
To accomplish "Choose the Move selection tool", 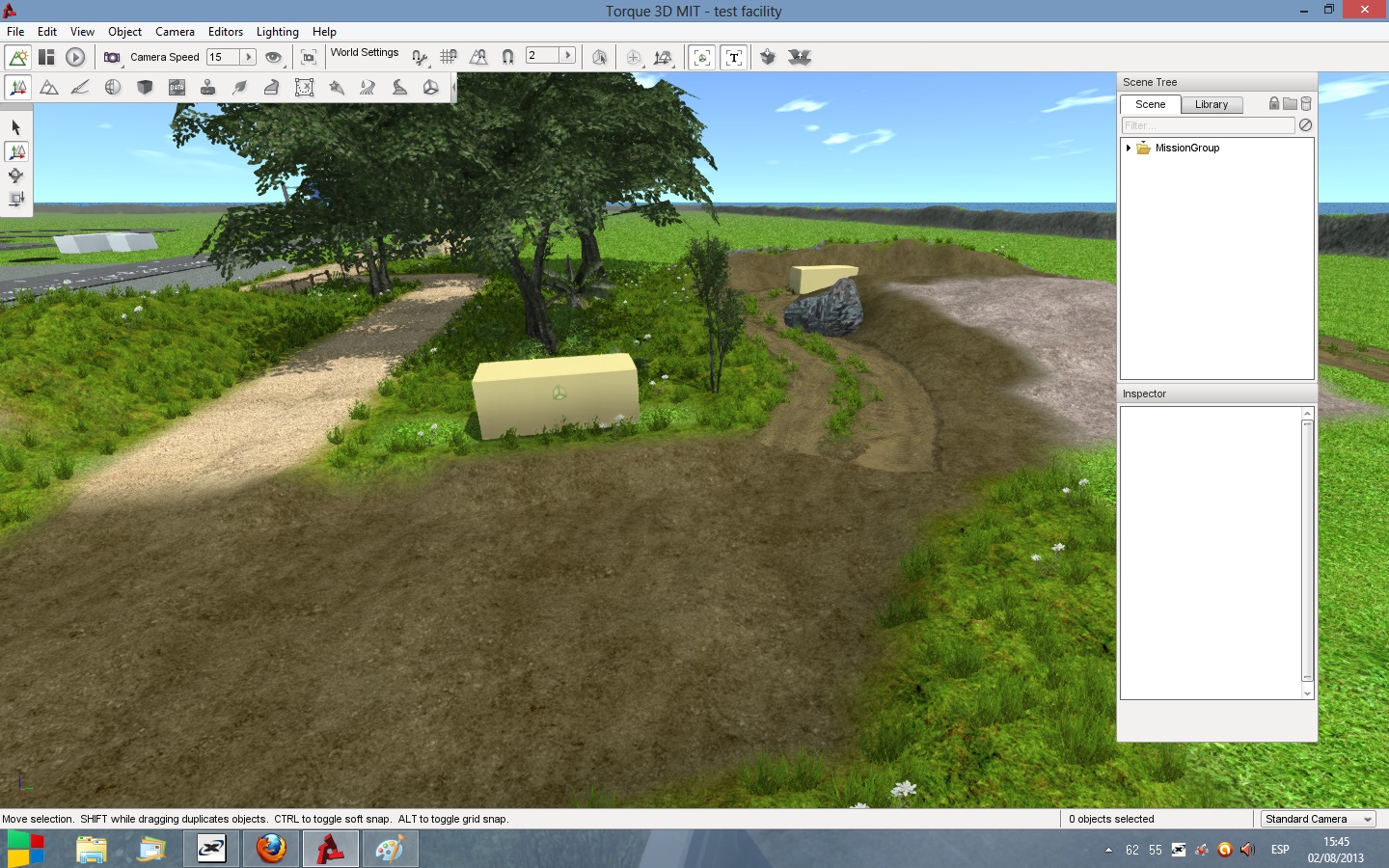I will point(16,151).
